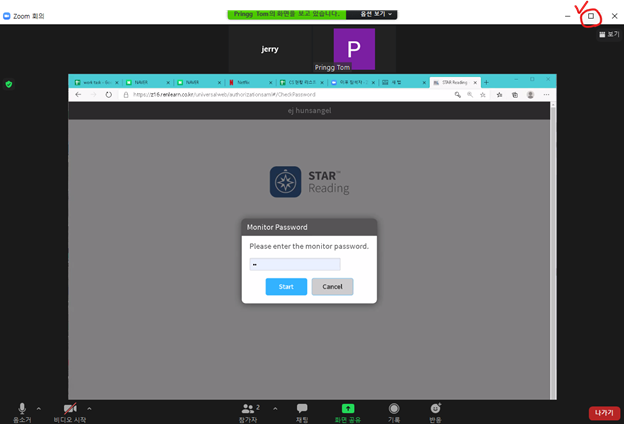Open the chat (채팅) panel
This screenshot has width=624, height=424.
click(x=302, y=412)
